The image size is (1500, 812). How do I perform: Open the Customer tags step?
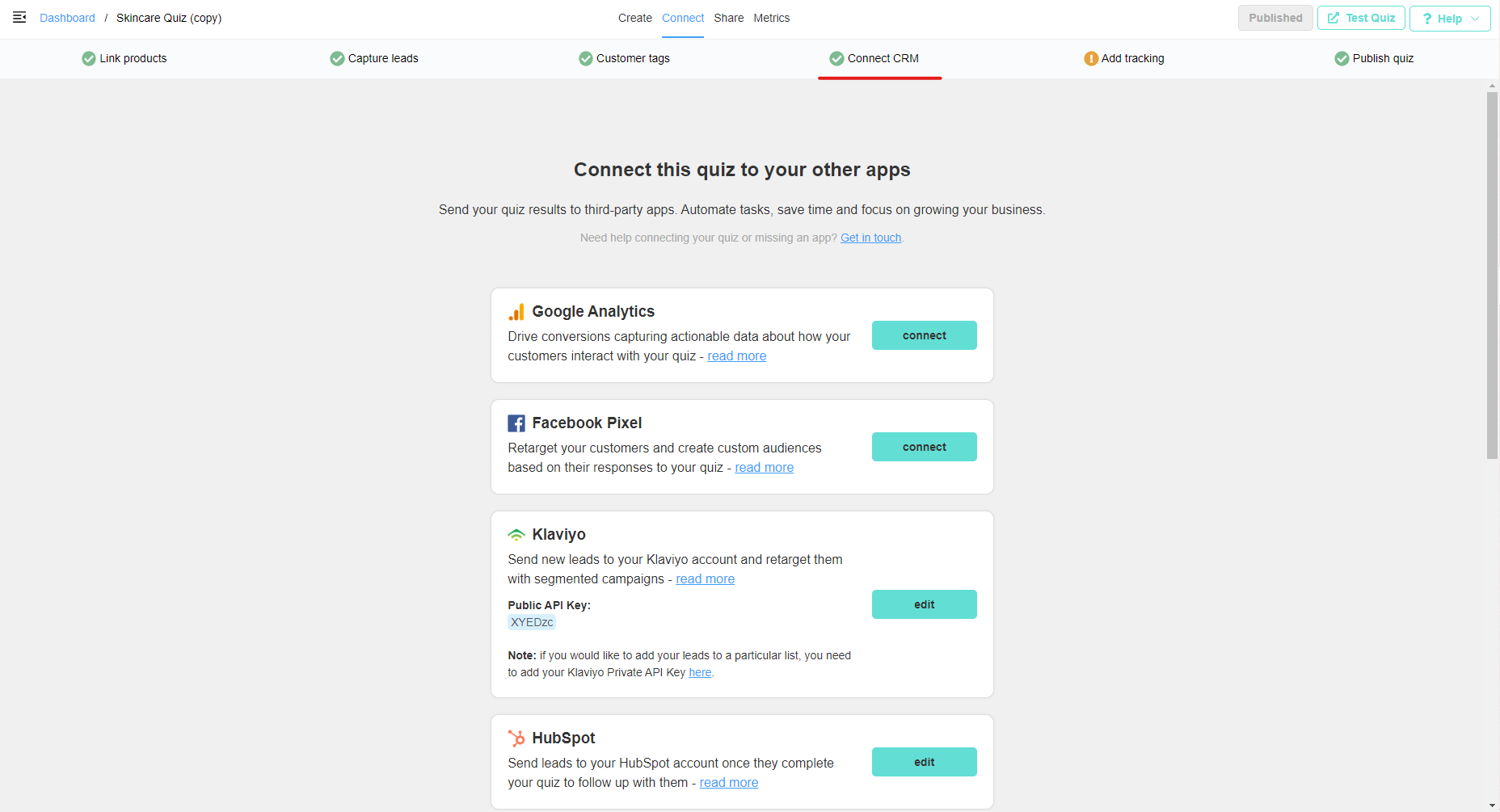point(624,58)
